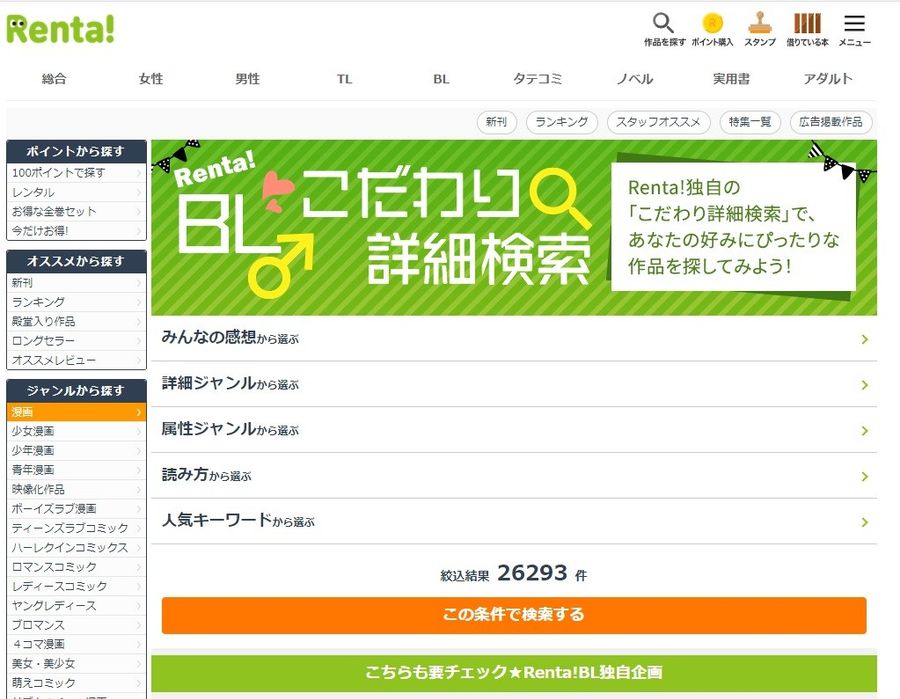900x699 pixels.
Task: Switch to the TL tab
Action: click(x=344, y=79)
